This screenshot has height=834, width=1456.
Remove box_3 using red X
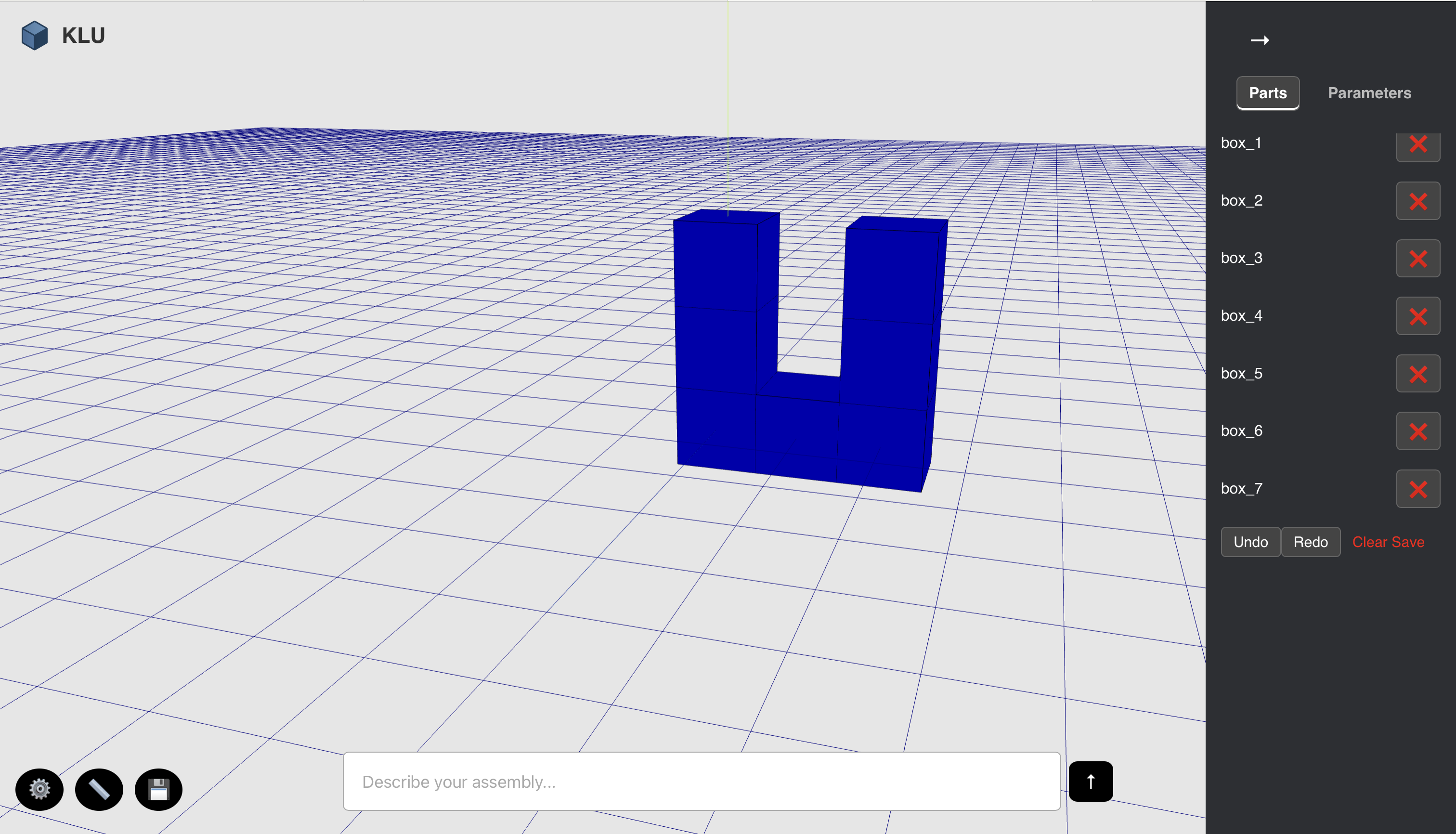1418,258
